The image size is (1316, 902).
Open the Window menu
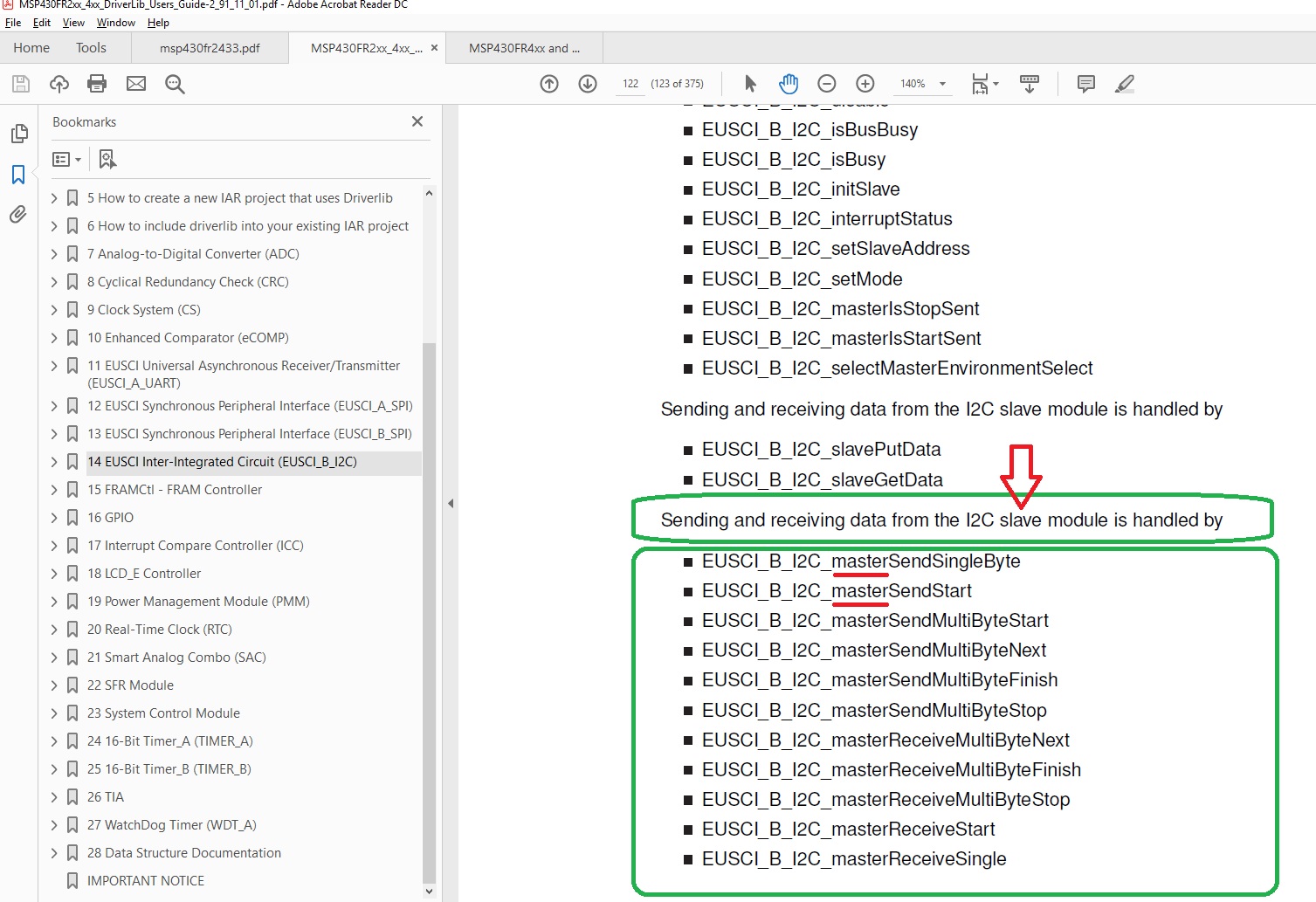(116, 23)
